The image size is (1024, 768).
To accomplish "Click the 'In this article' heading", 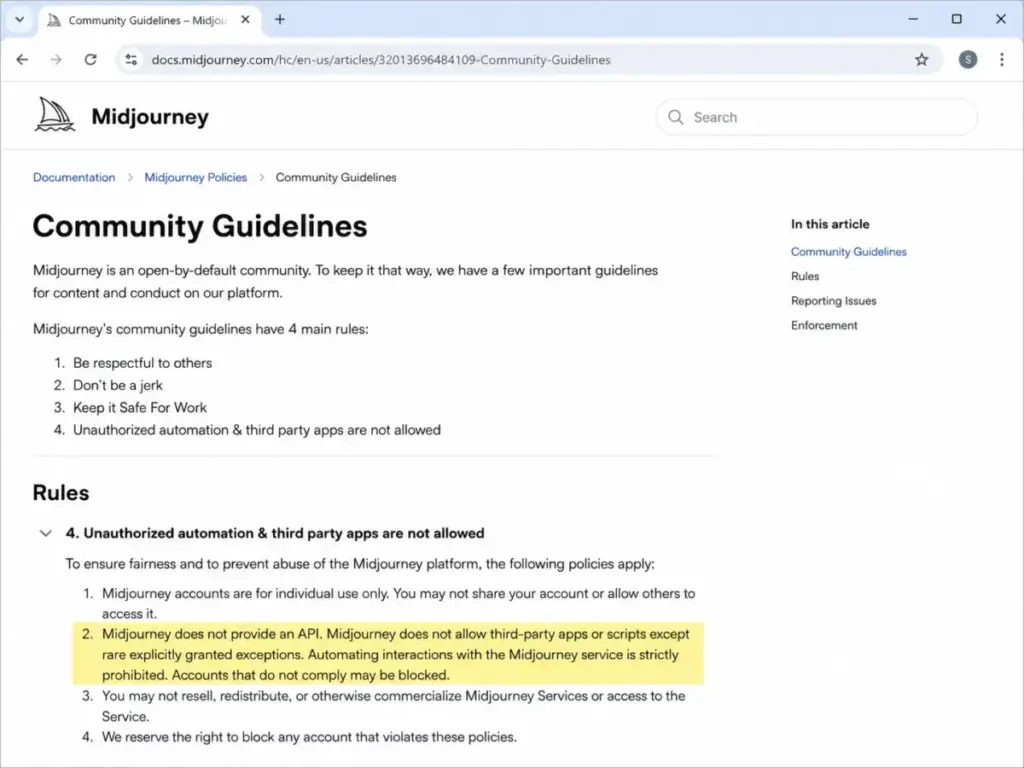I will click(830, 224).
